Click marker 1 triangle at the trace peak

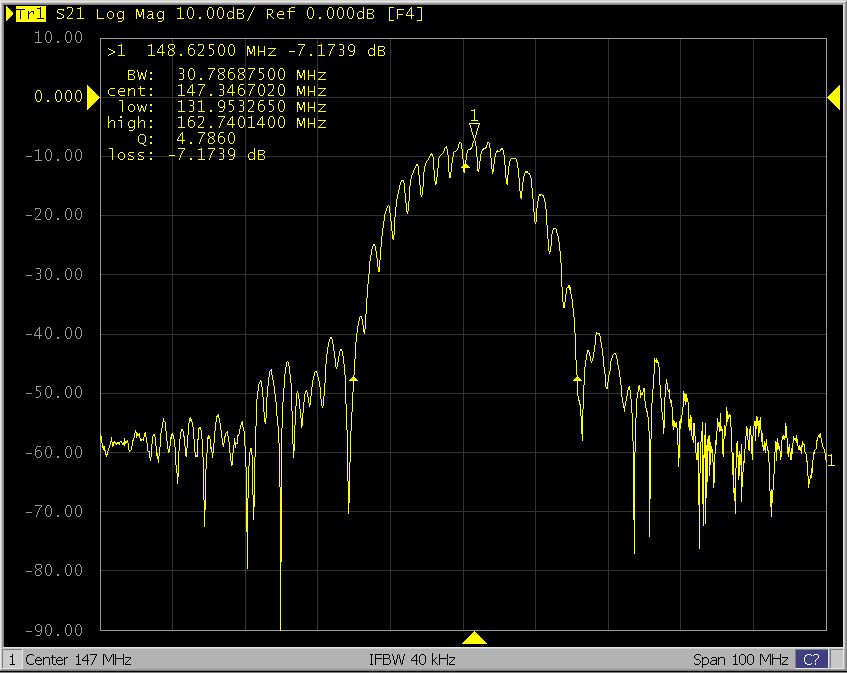(x=475, y=131)
